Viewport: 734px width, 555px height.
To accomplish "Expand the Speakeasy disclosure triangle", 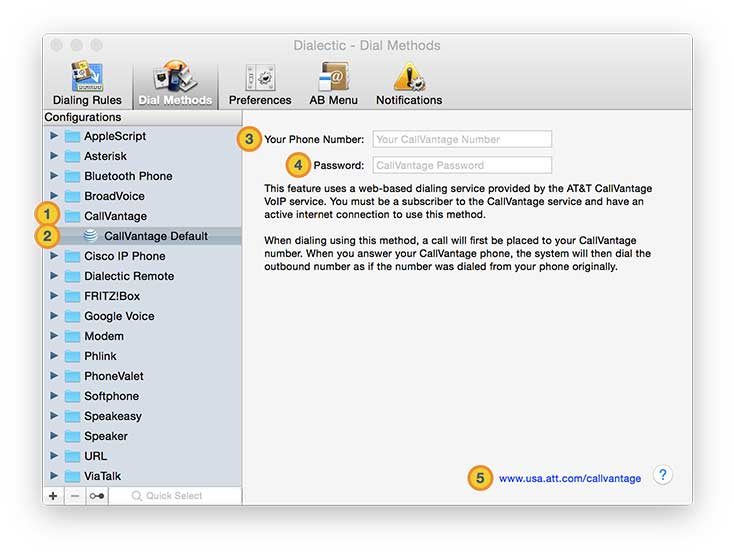I will (54, 416).
